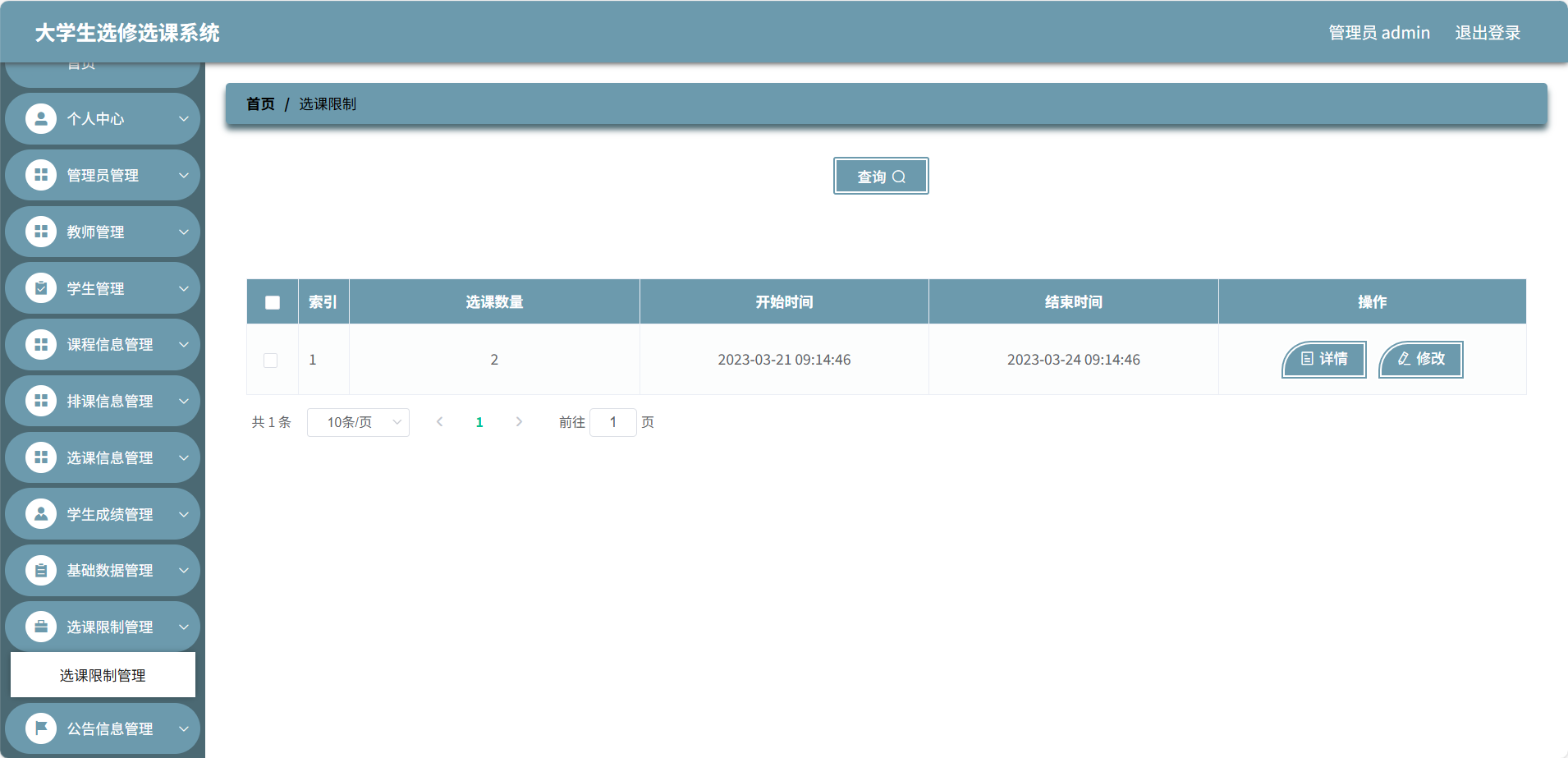
Task: Click 退出登录 in top bar
Action: tap(1488, 33)
